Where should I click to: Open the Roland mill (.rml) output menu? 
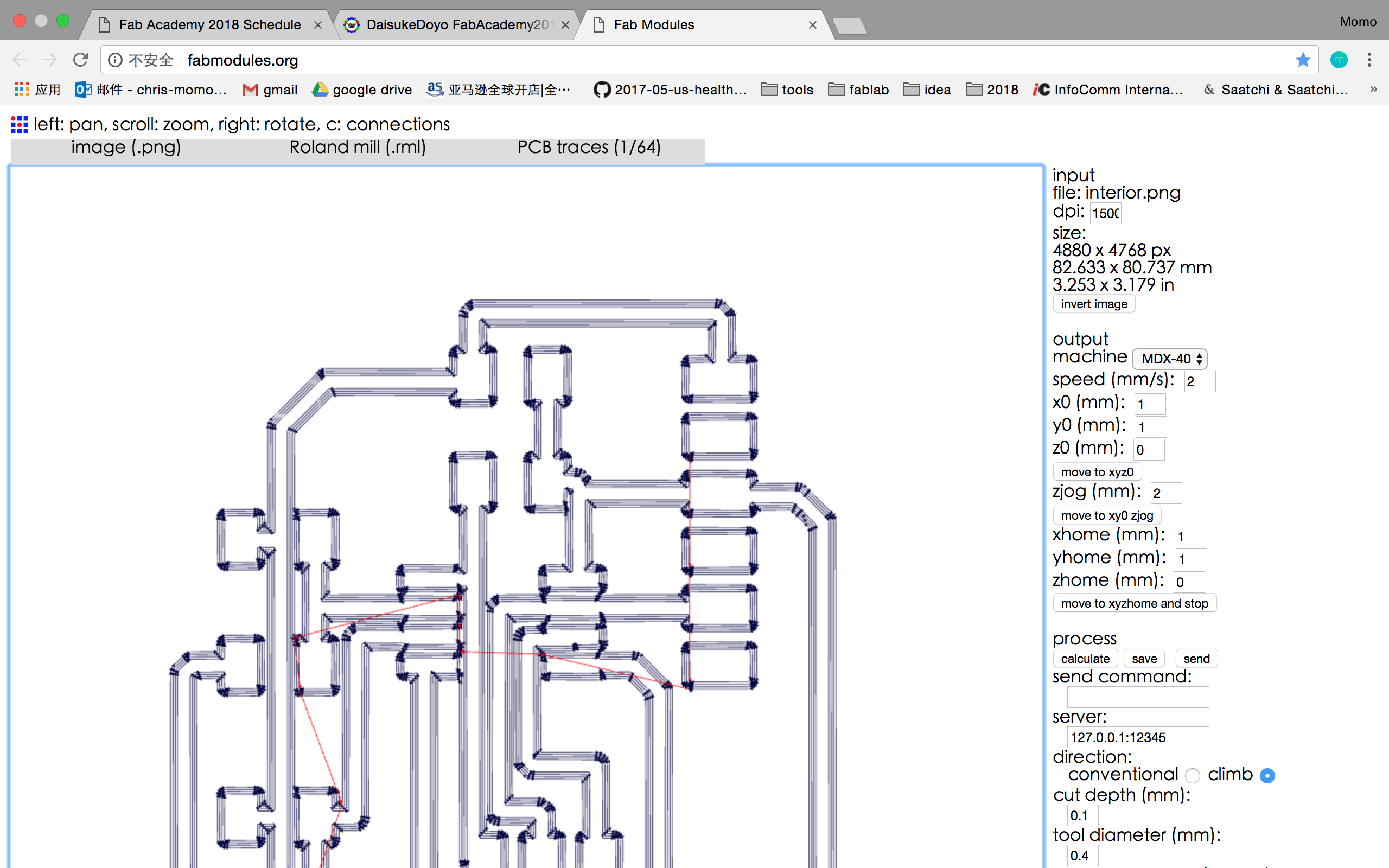click(x=358, y=148)
